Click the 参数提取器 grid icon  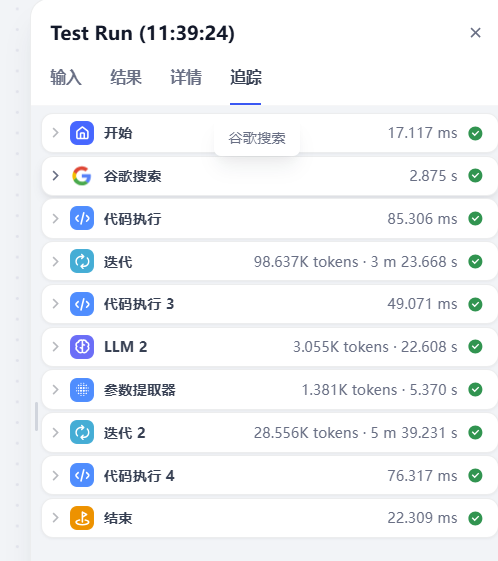(x=82, y=390)
